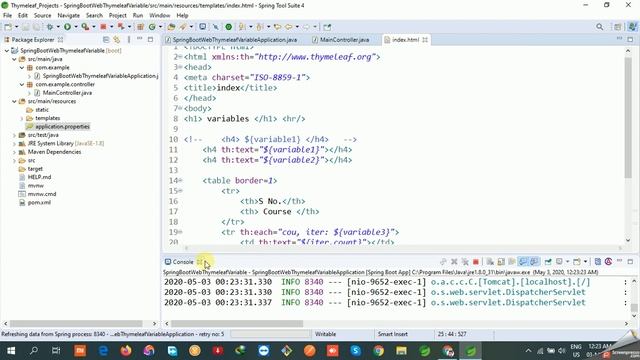The height and width of the screenshot is (360, 640).
Task: Click Pin Console icon
Action: (548, 262)
